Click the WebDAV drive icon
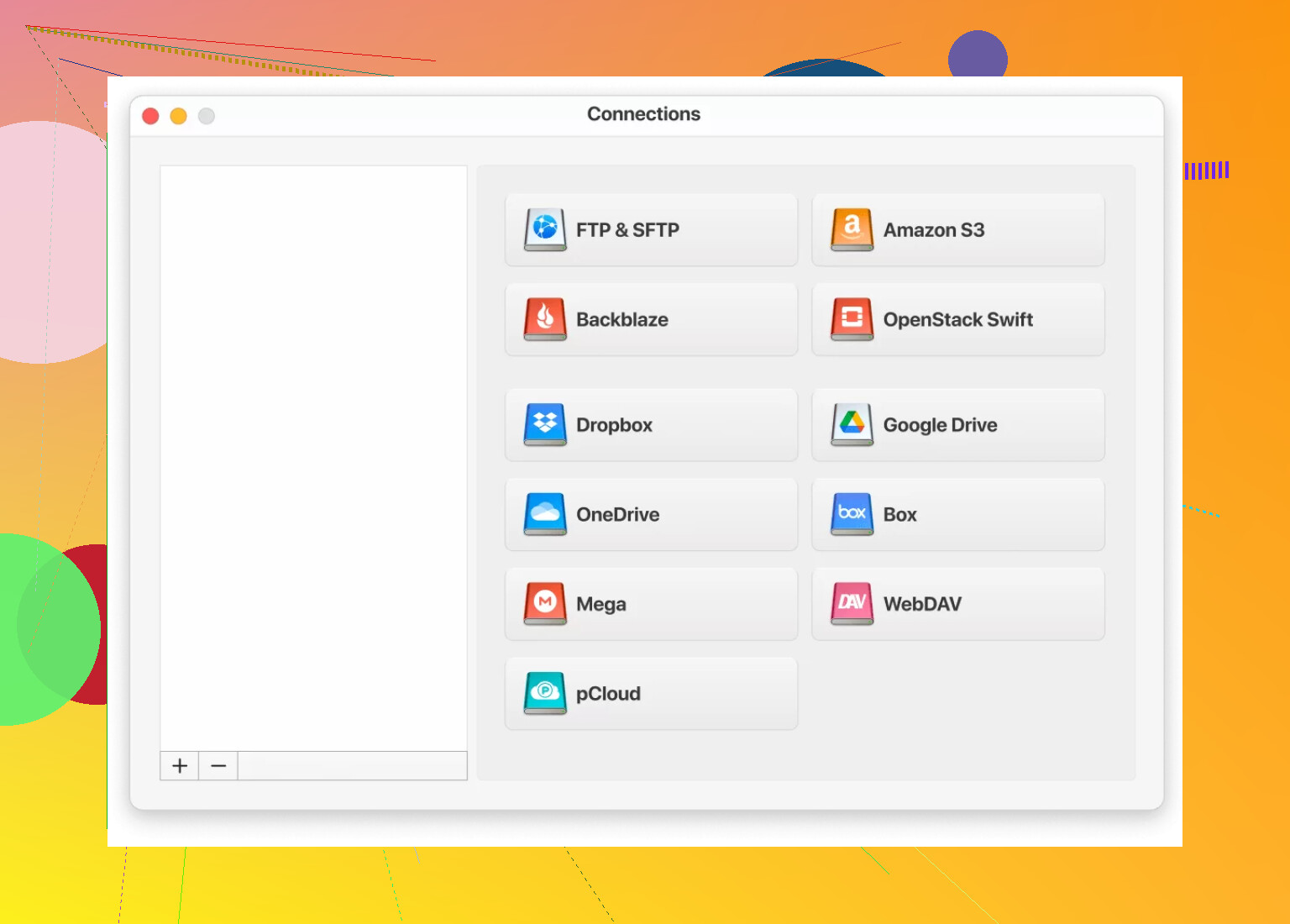The width and height of the screenshot is (1290, 924). (x=852, y=604)
